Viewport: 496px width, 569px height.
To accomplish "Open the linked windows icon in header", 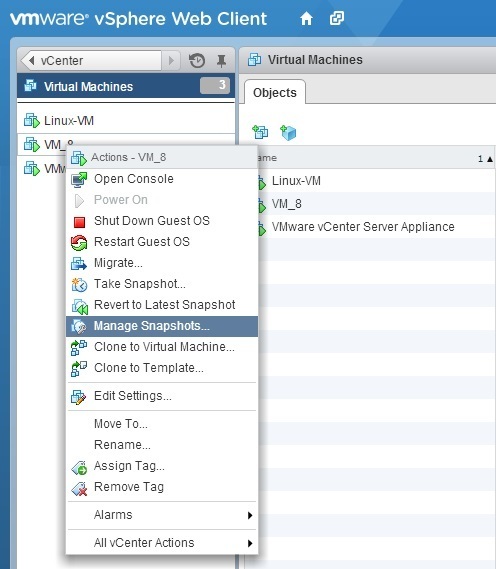I will (336, 18).
